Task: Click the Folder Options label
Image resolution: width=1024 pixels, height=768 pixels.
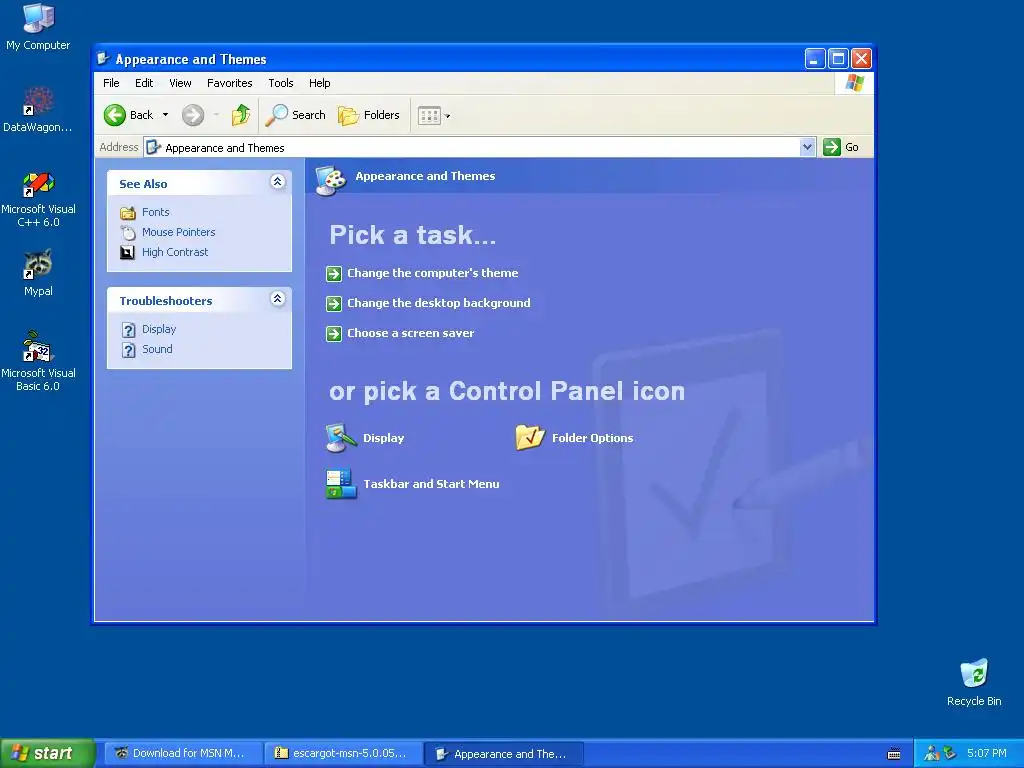Action: pos(592,438)
